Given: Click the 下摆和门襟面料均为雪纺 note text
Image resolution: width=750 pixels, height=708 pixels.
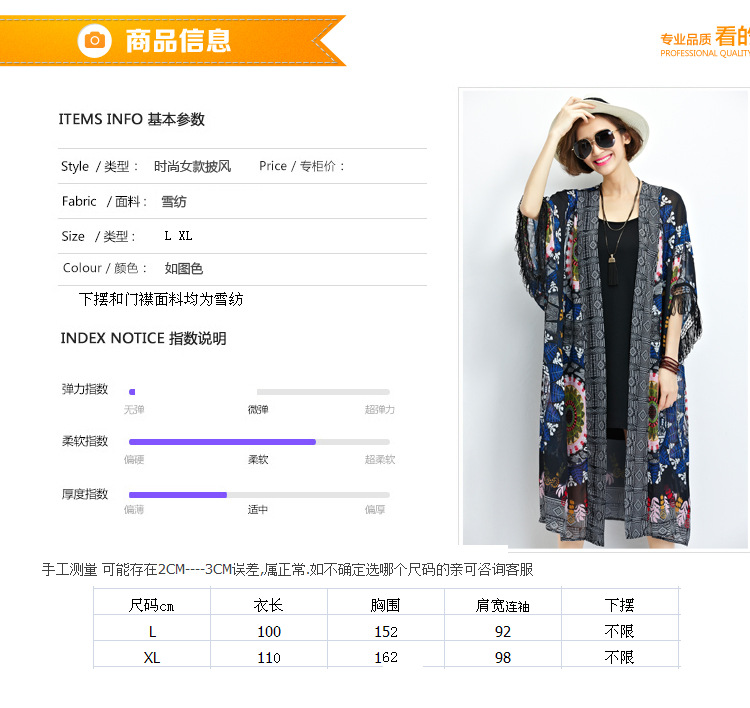Looking at the screenshot, I should click(161, 299).
